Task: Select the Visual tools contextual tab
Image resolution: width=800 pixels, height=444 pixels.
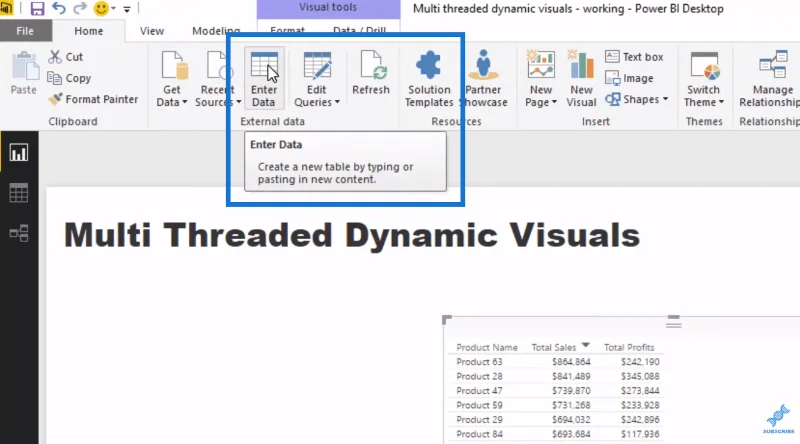Action: (x=328, y=8)
